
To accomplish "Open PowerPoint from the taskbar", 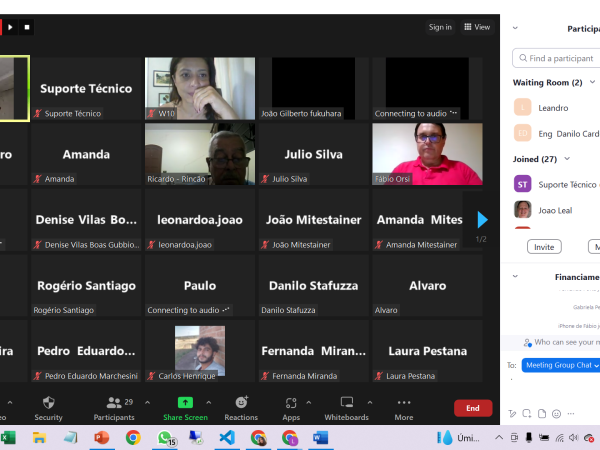I will 101,438.
